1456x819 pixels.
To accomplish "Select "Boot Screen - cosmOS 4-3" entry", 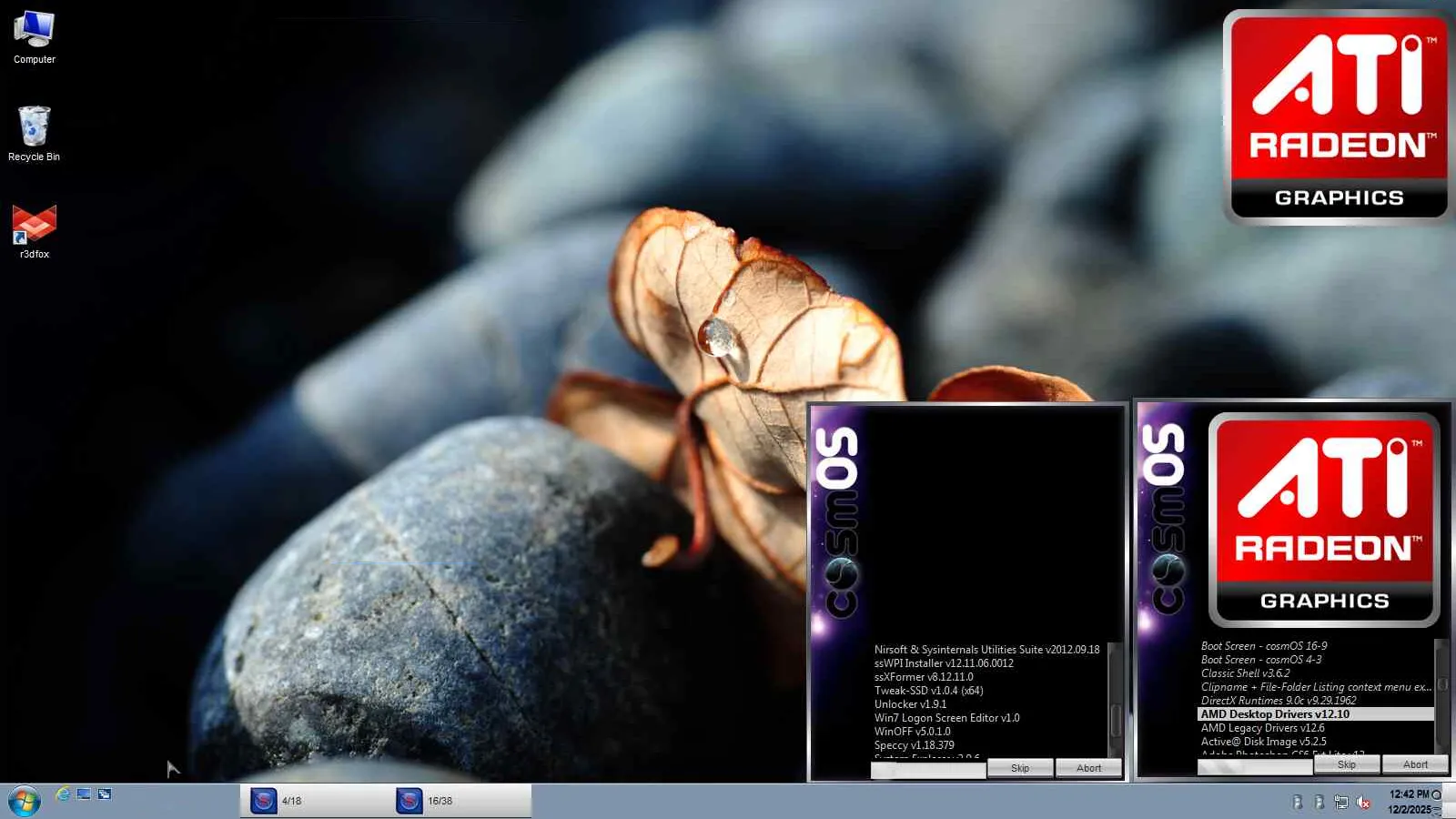I will coord(1261,660).
